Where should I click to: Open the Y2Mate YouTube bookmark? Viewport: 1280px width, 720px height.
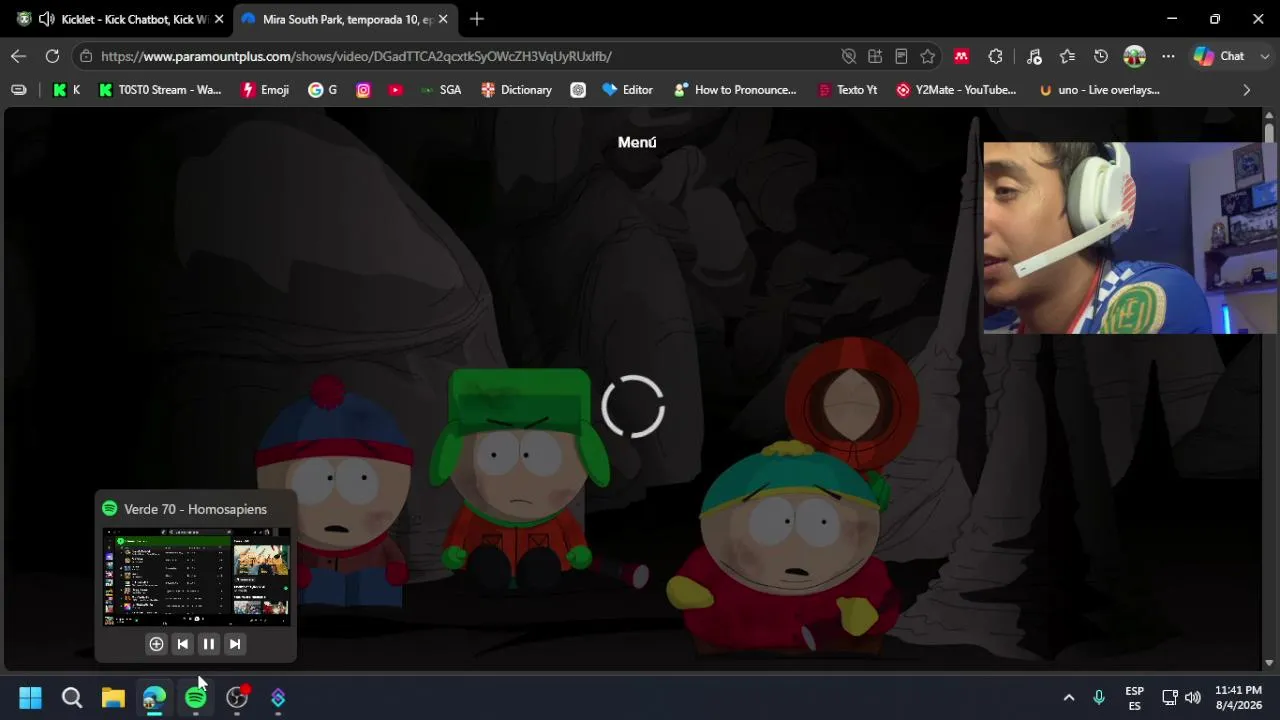click(x=956, y=90)
